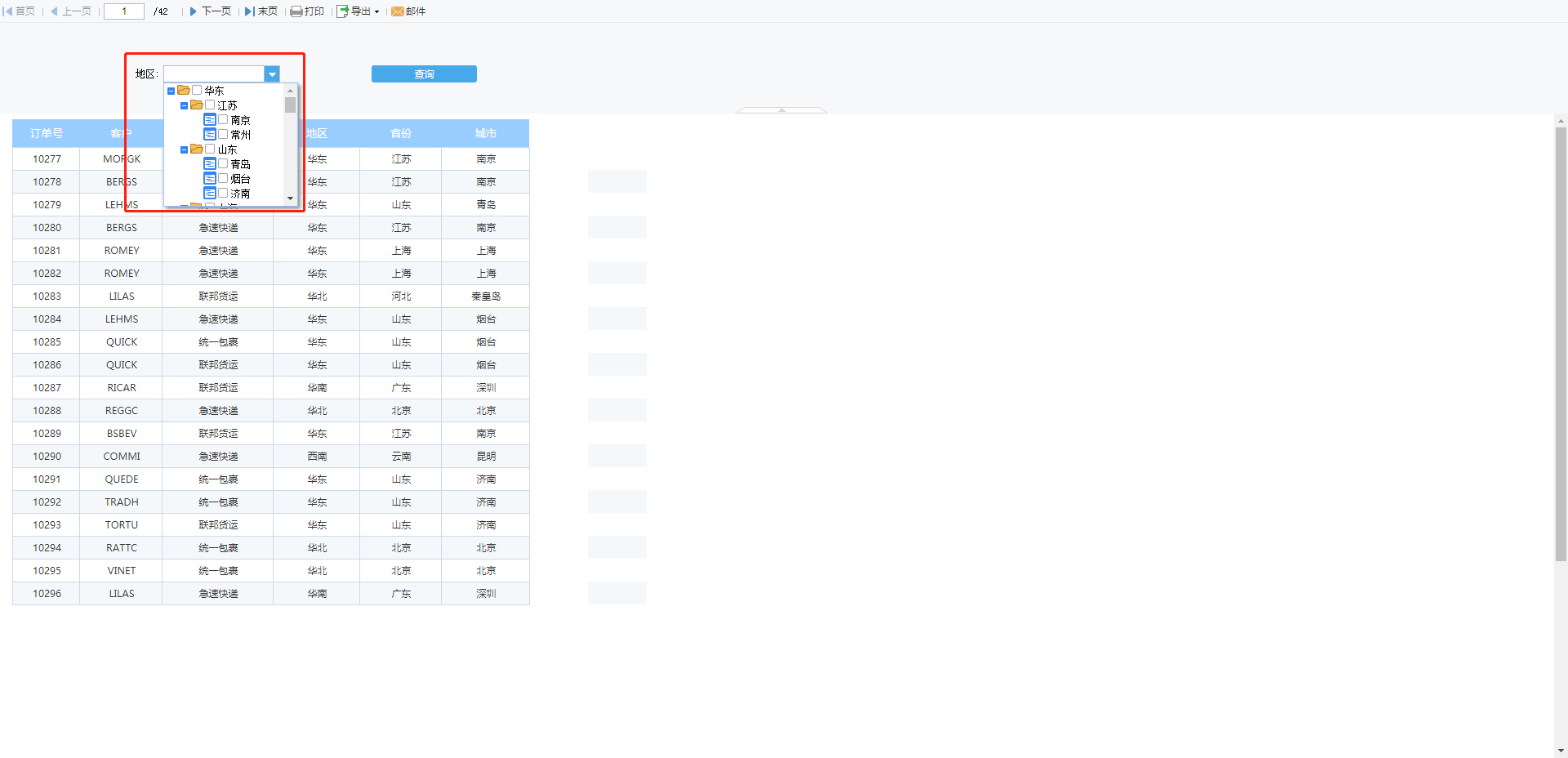Click the 河北 province cell
Viewport: 1568px width, 758px height.
tap(401, 297)
